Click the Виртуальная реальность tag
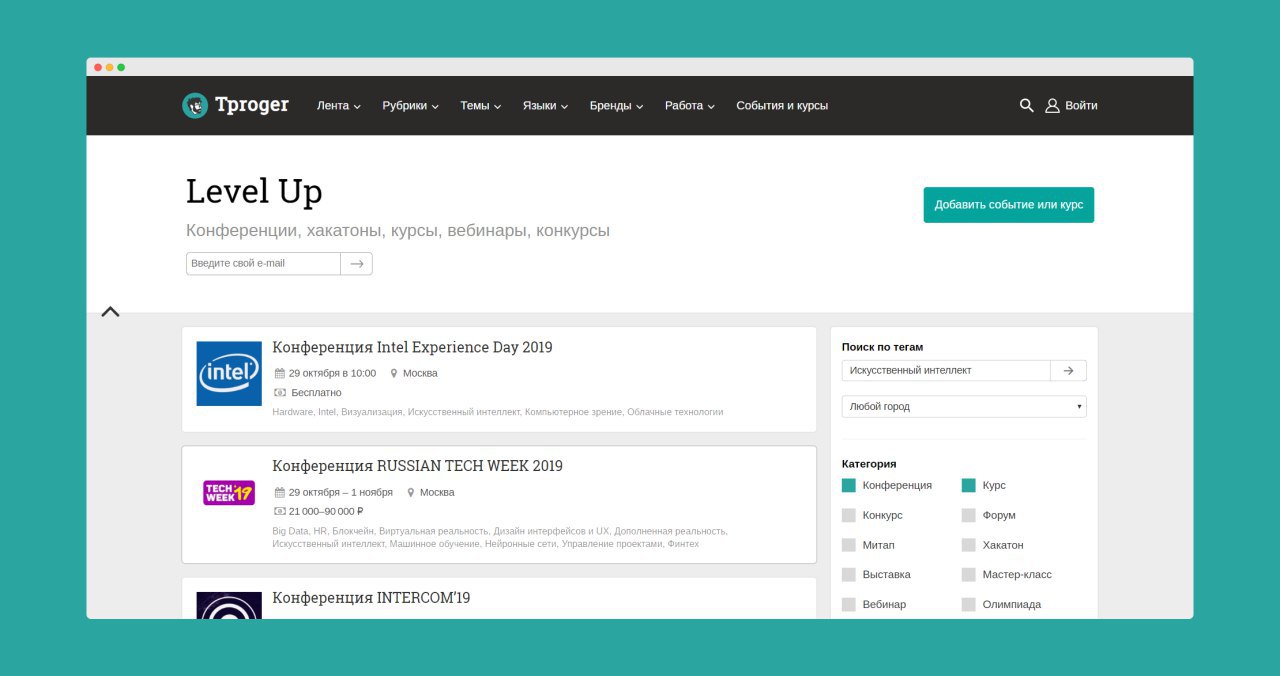The height and width of the screenshot is (676, 1280). (434, 531)
